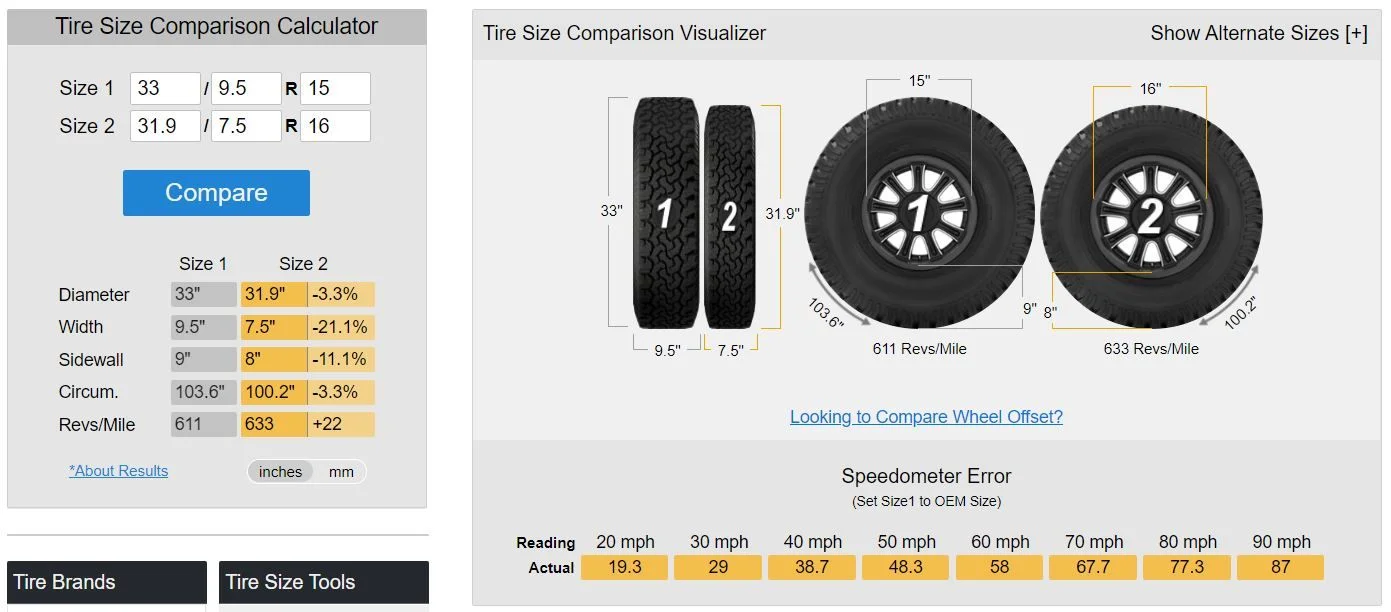Click the wheel 2 side view rim
The width and height of the screenshot is (1391, 612).
1151,216
